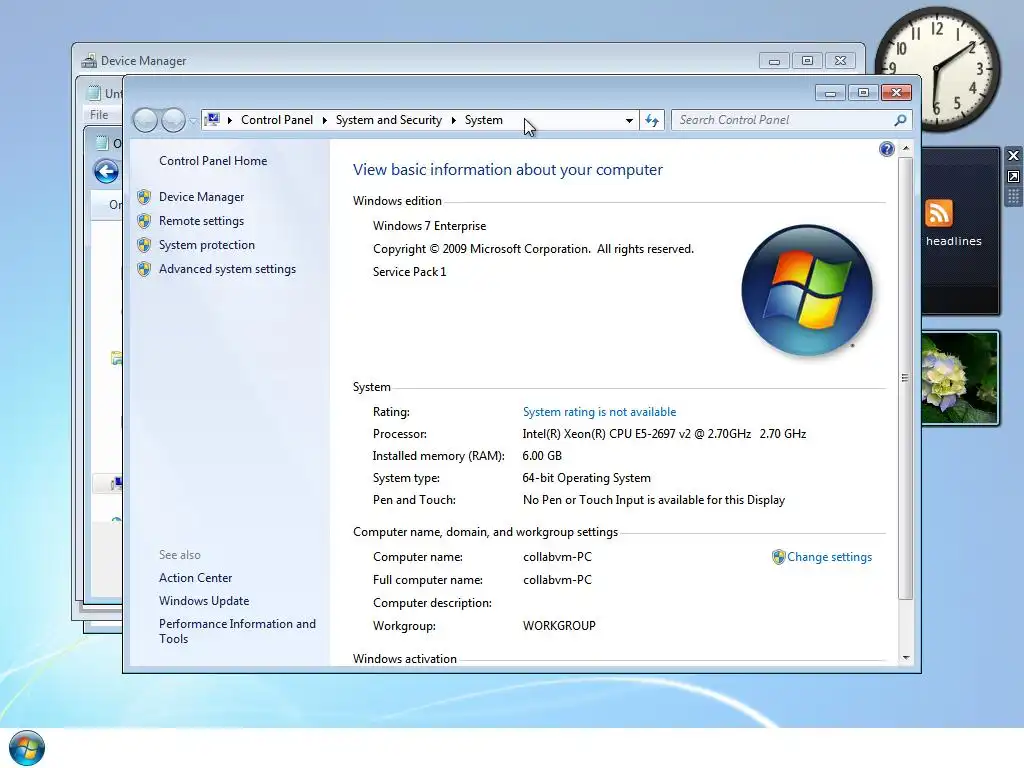Screen dimensions: 1024x768
Task: Click the gadget larger size arrow icon
Action: 1013,177
